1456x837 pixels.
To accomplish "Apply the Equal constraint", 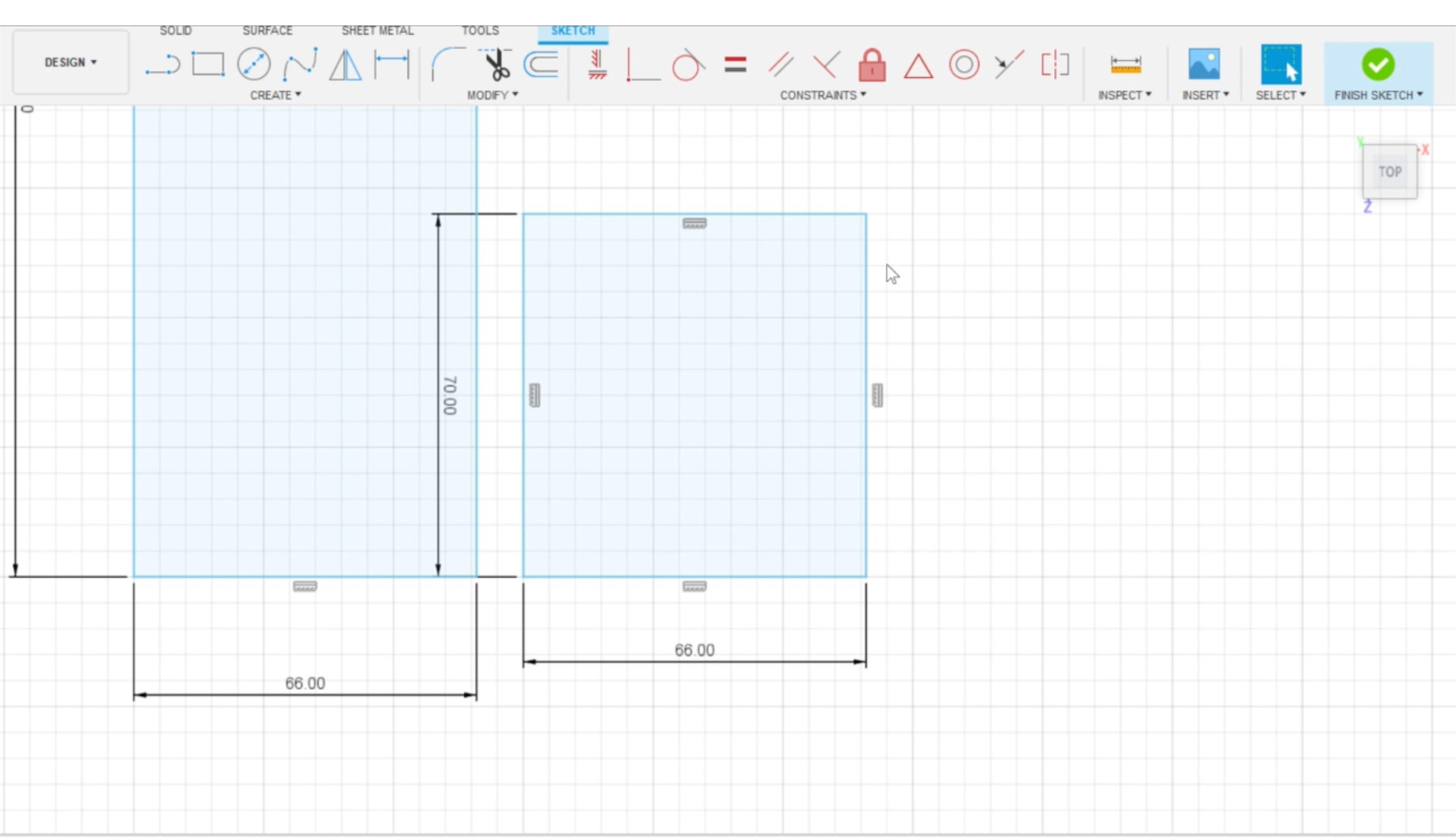I will click(735, 64).
